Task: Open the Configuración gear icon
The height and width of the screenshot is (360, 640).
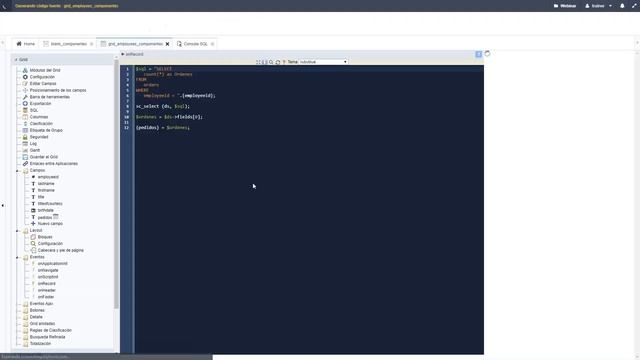Action: pyautogui.click(x=25, y=77)
